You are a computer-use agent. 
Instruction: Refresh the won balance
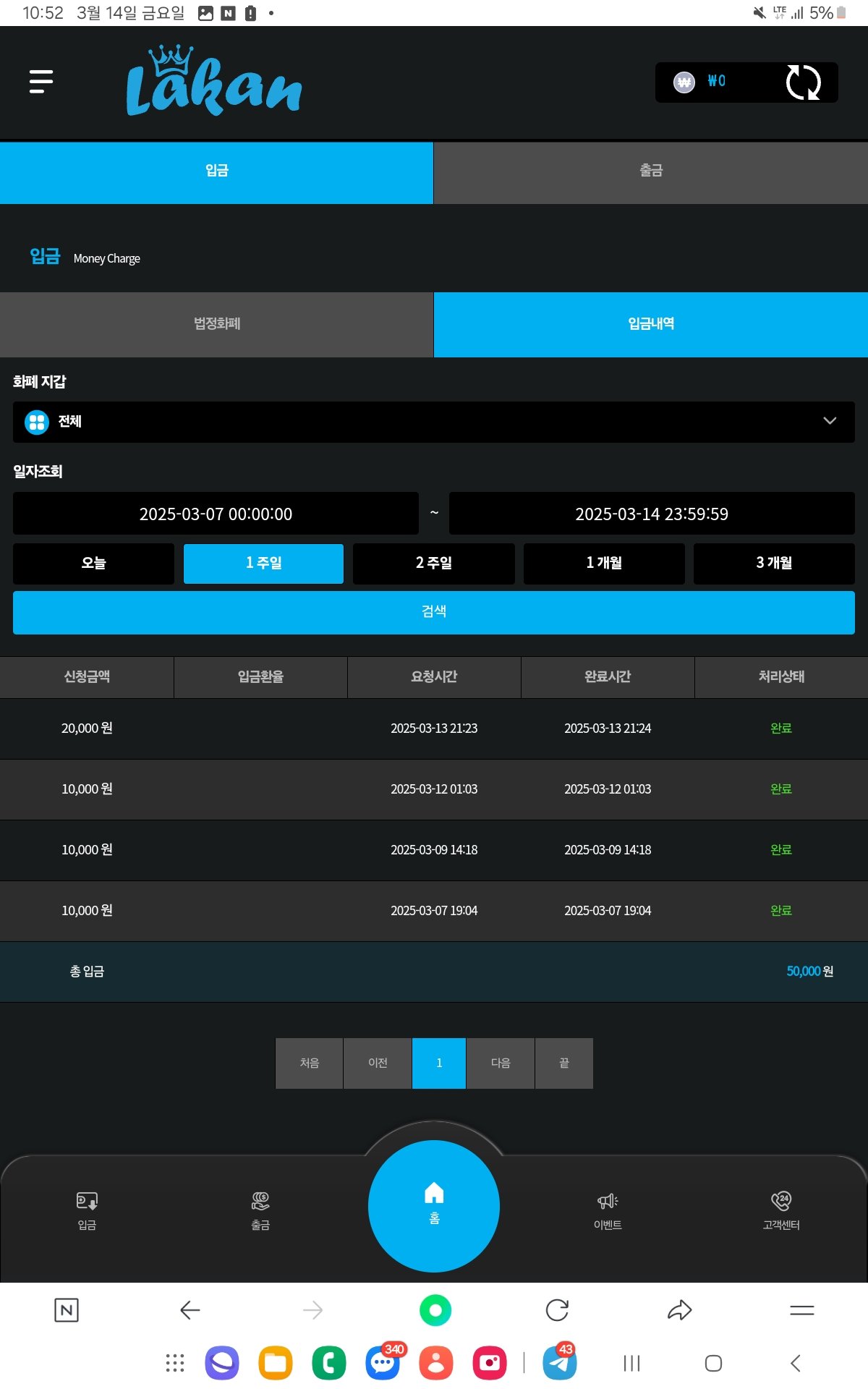click(803, 82)
